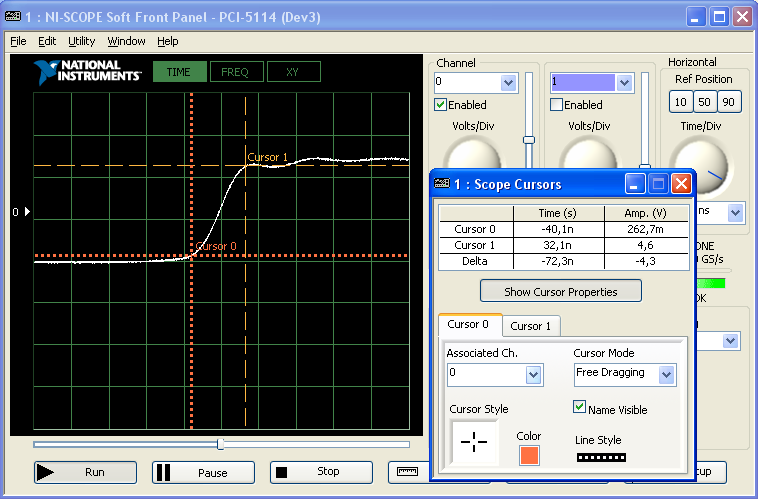
Task: Click the NI-SCOPE main window title icon
Action: [x=13, y=17]
